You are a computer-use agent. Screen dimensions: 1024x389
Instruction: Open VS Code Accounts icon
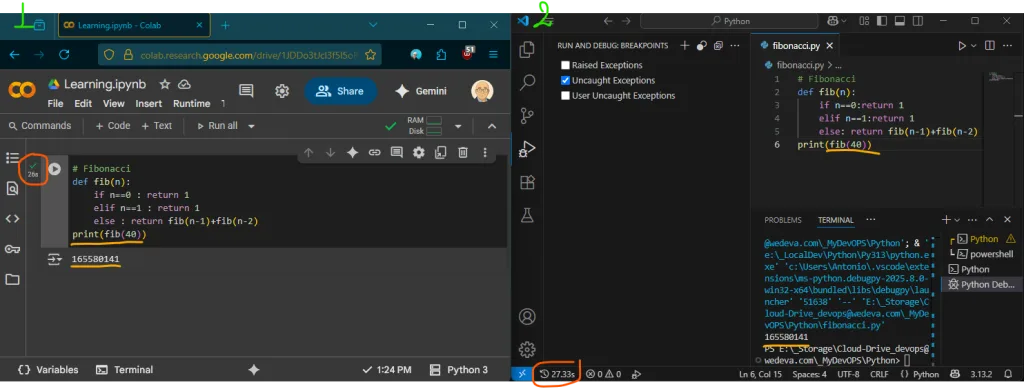[x=527, y=317]
